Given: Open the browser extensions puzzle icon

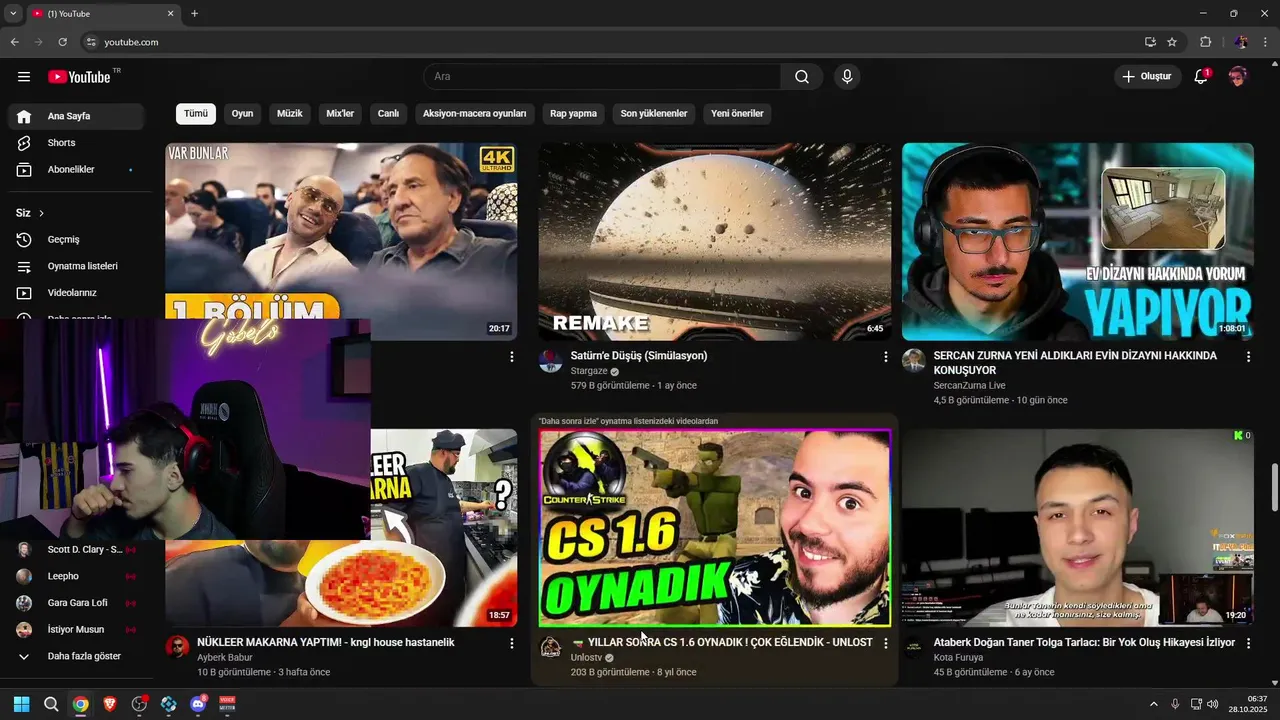Looking at the screenshot, I should click(x=1205, y=42).
